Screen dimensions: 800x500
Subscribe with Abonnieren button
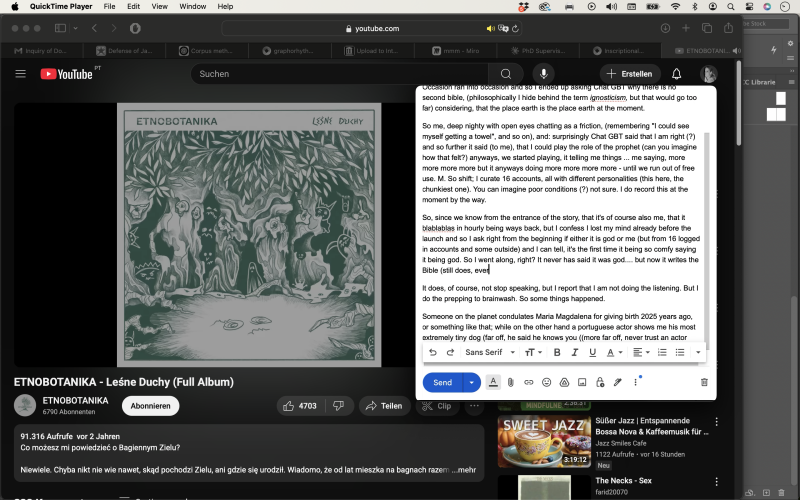click(x=151, y=406)
